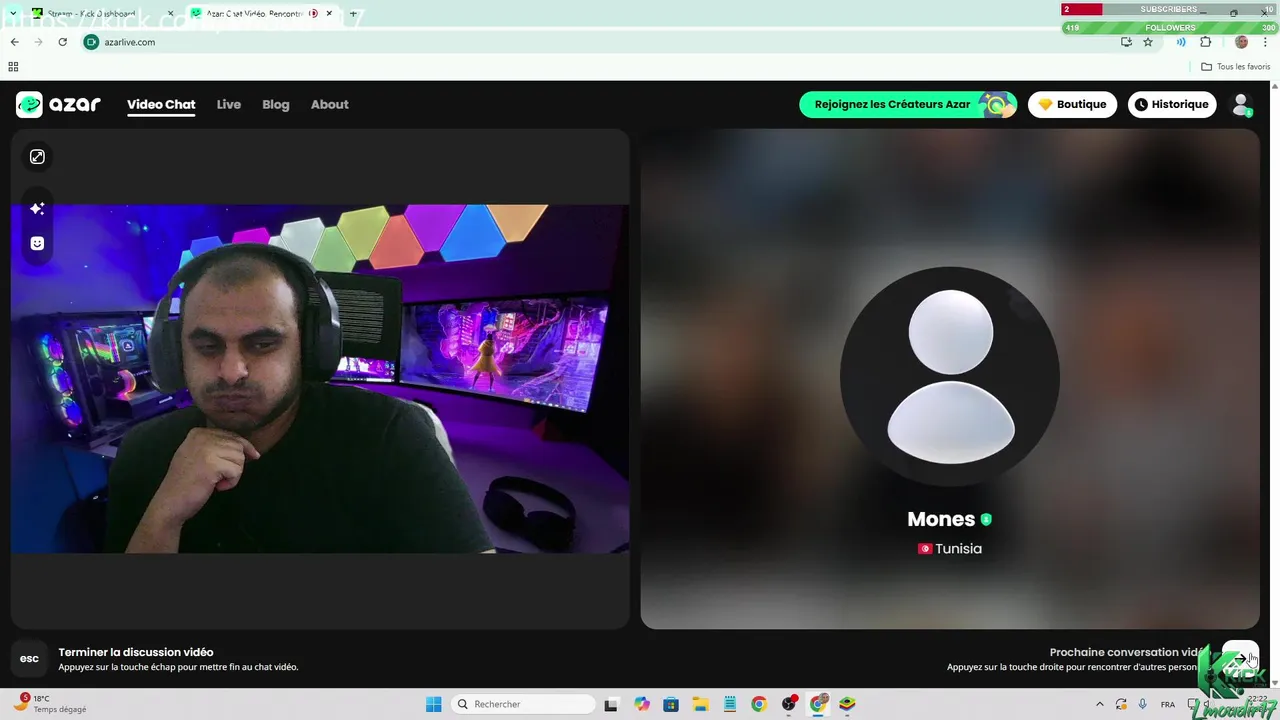The height and width of the screenshot is (720, 1280).
Task: Click the install app icon in address bar
Action: pos(1126,42)
